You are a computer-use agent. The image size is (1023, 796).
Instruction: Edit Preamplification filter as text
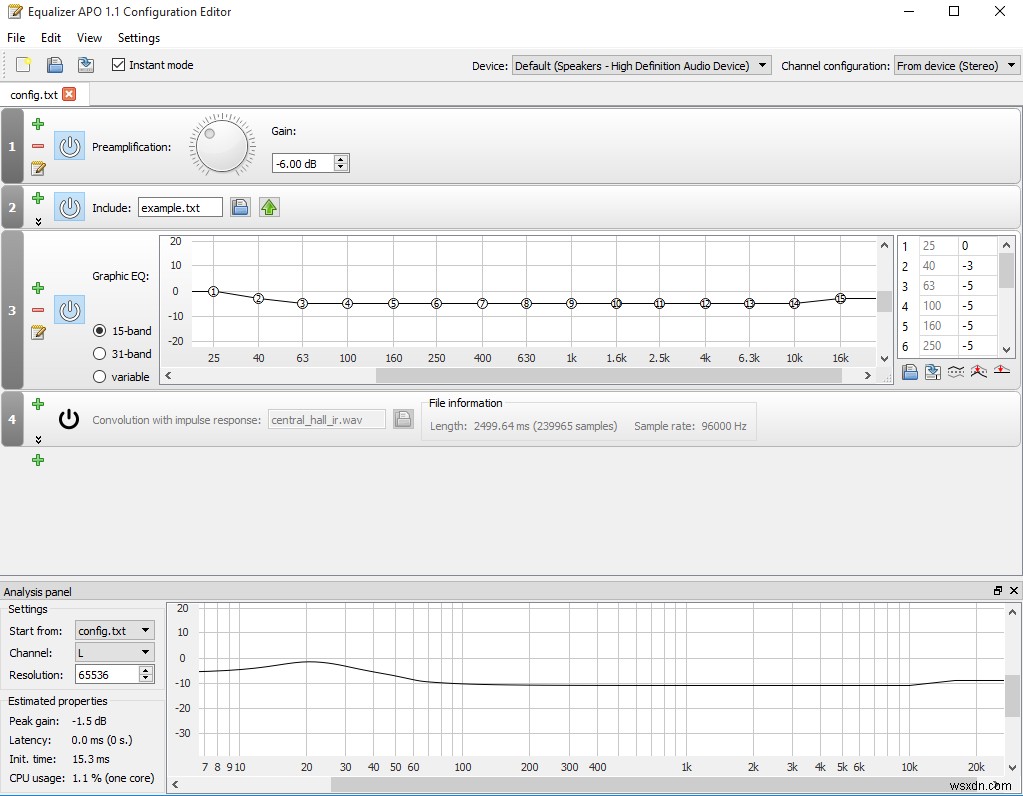tap(38, 168)
